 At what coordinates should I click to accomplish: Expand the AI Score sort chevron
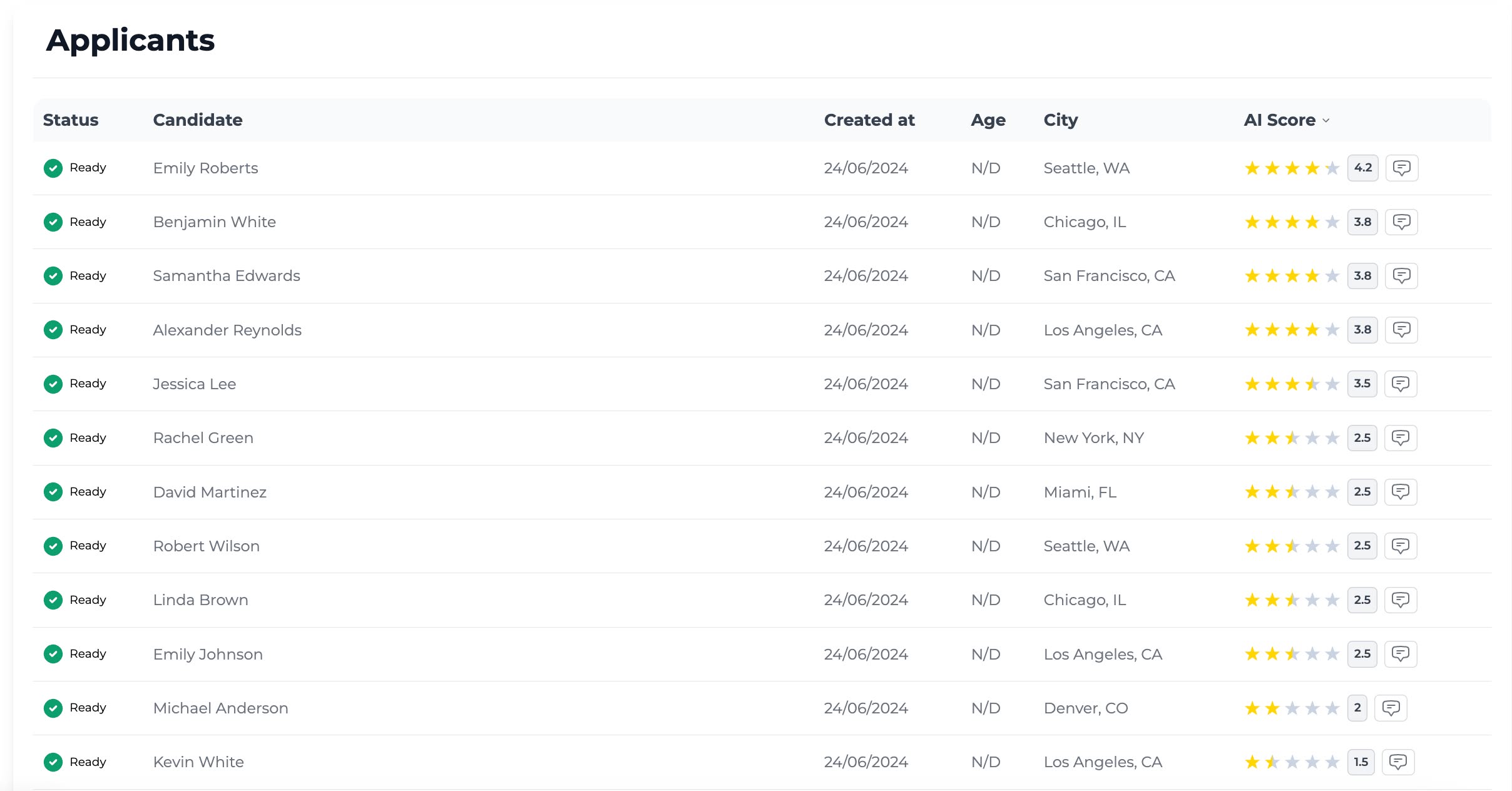[1326, 120]
